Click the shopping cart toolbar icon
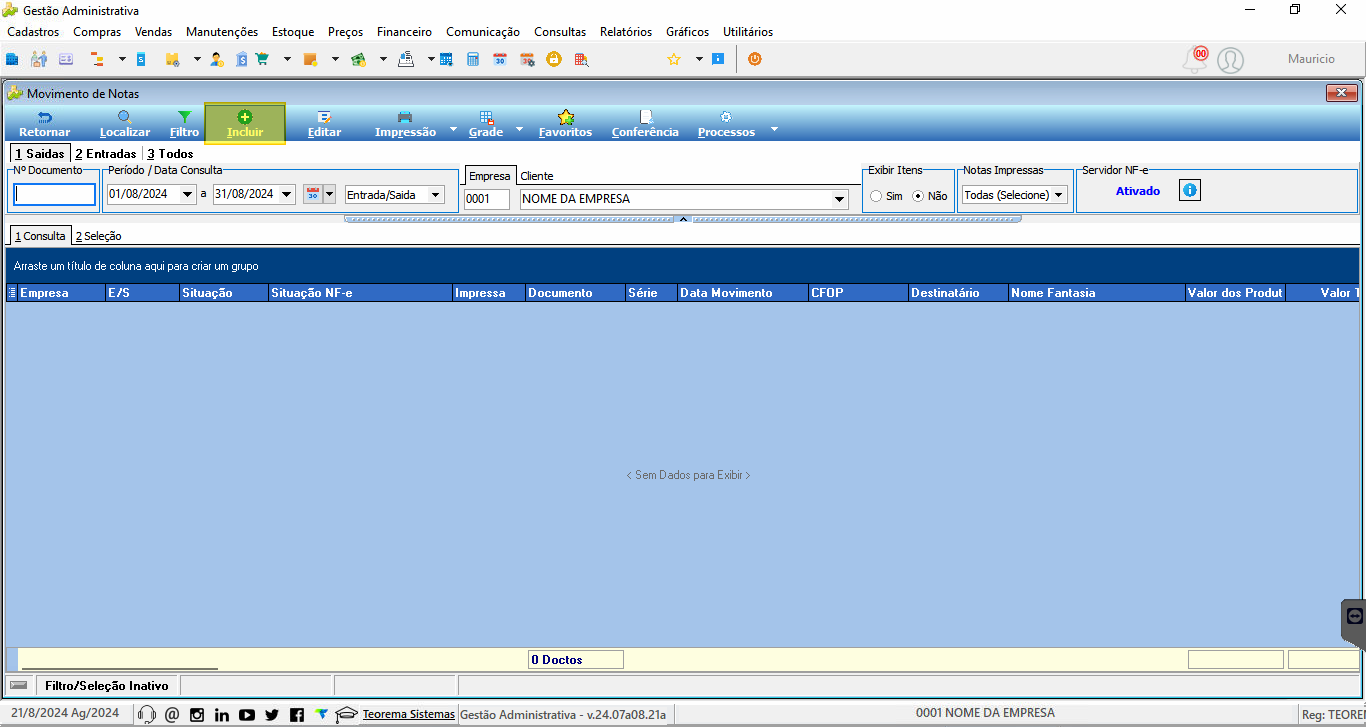 [263, 59]
